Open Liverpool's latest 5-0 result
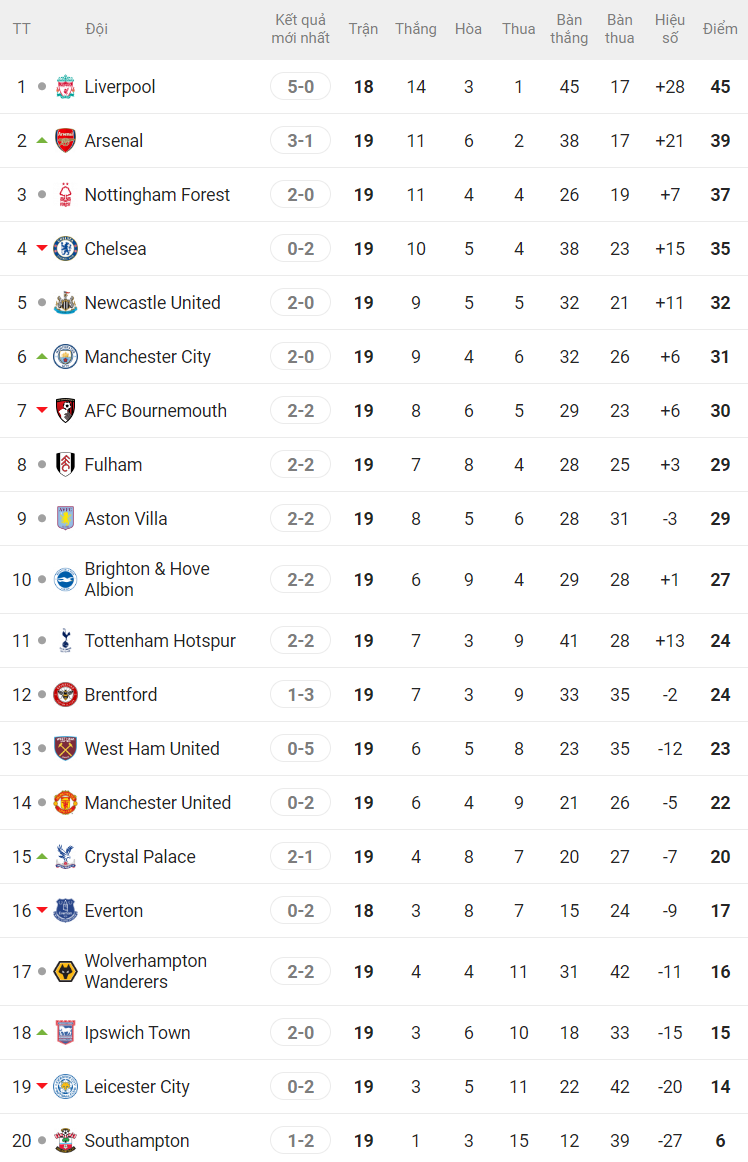Image resolution: width=748 pixels, height=1162 pixels. point(300,87)
